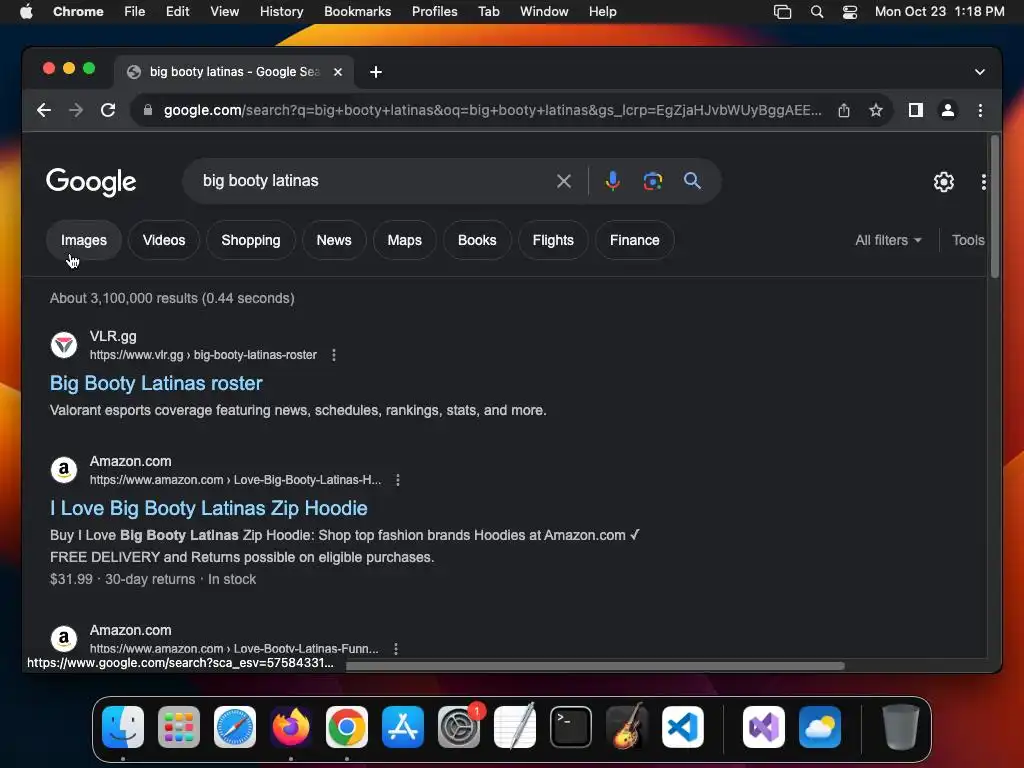
Task: Launch Firefox from the Dock
Action: [x=291, y=727]
